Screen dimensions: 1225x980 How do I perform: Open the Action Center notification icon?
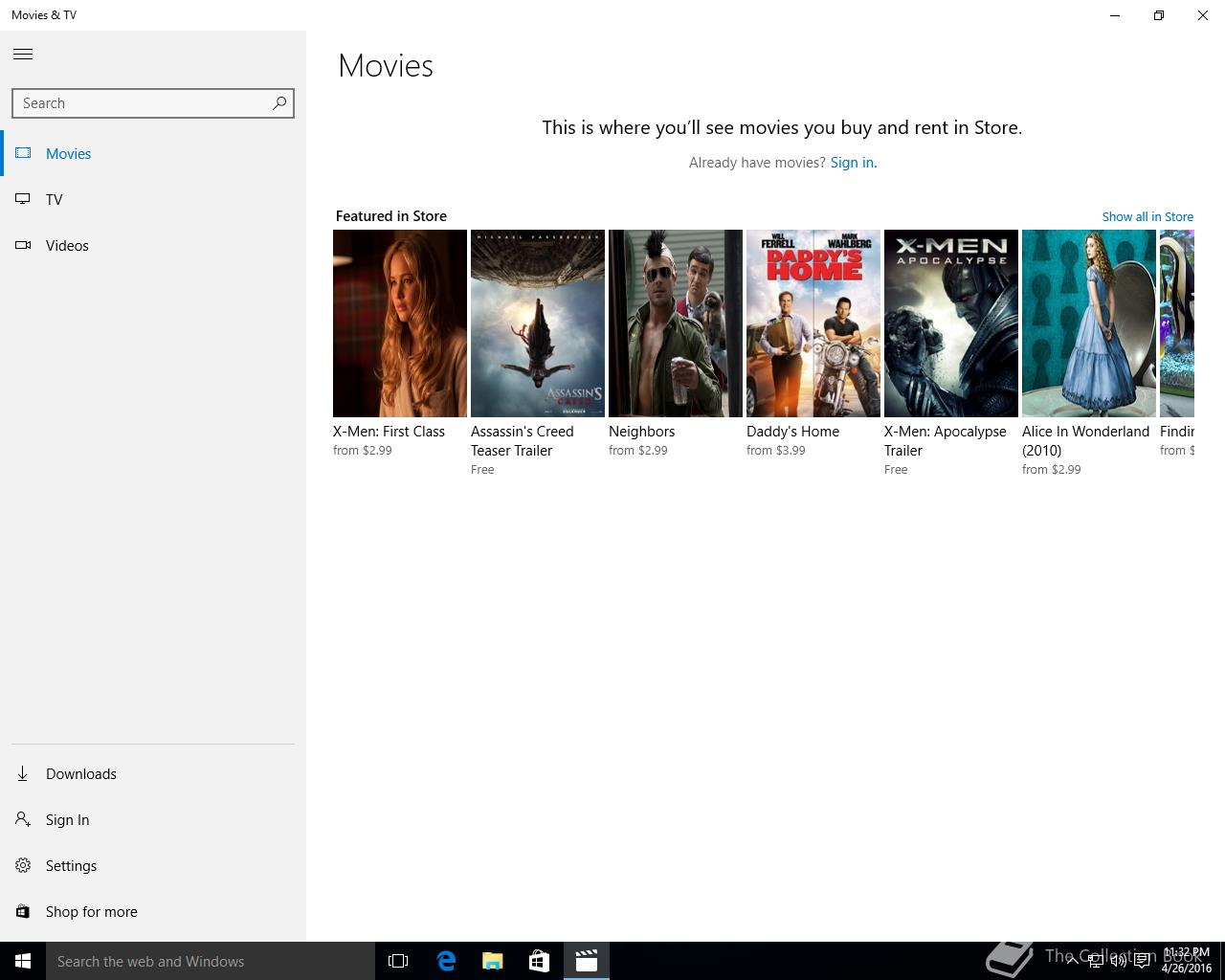1143,961
